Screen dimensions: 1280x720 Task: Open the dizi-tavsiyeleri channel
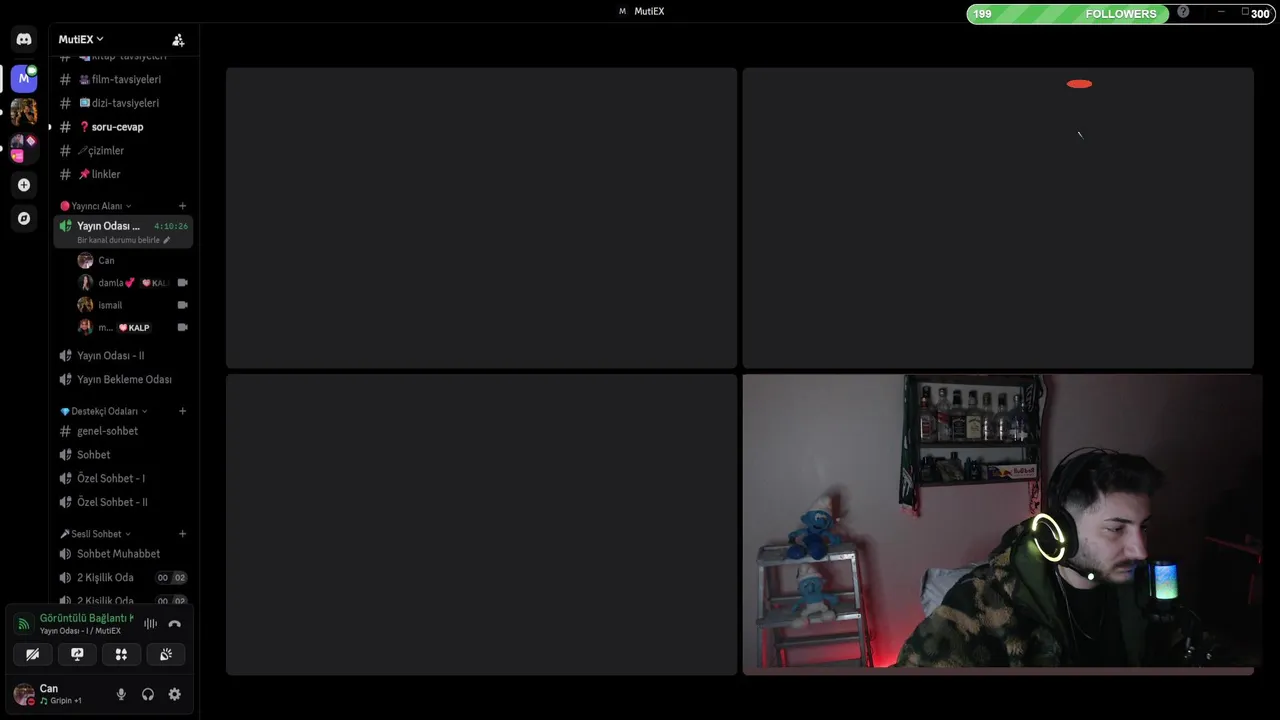pyautogui.click(x=122, y=103)
